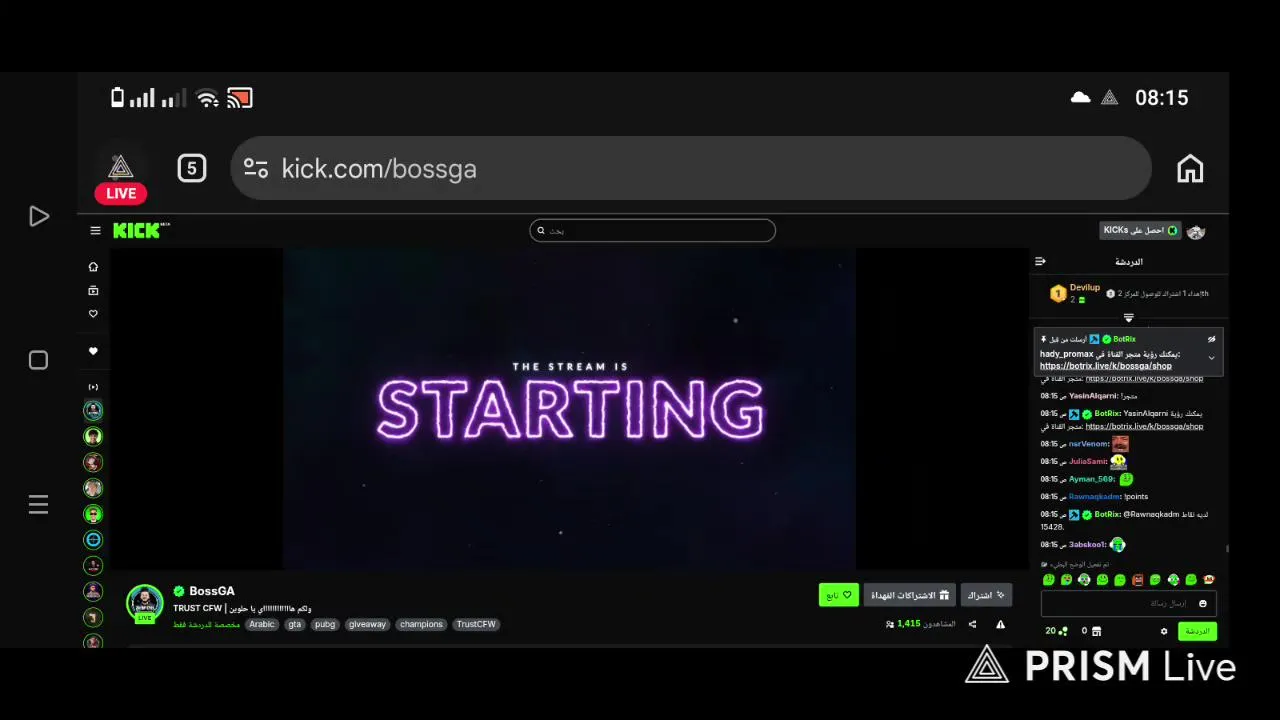Click the chat scrollbar
1280x720 pixels.
click(1227, 548)
